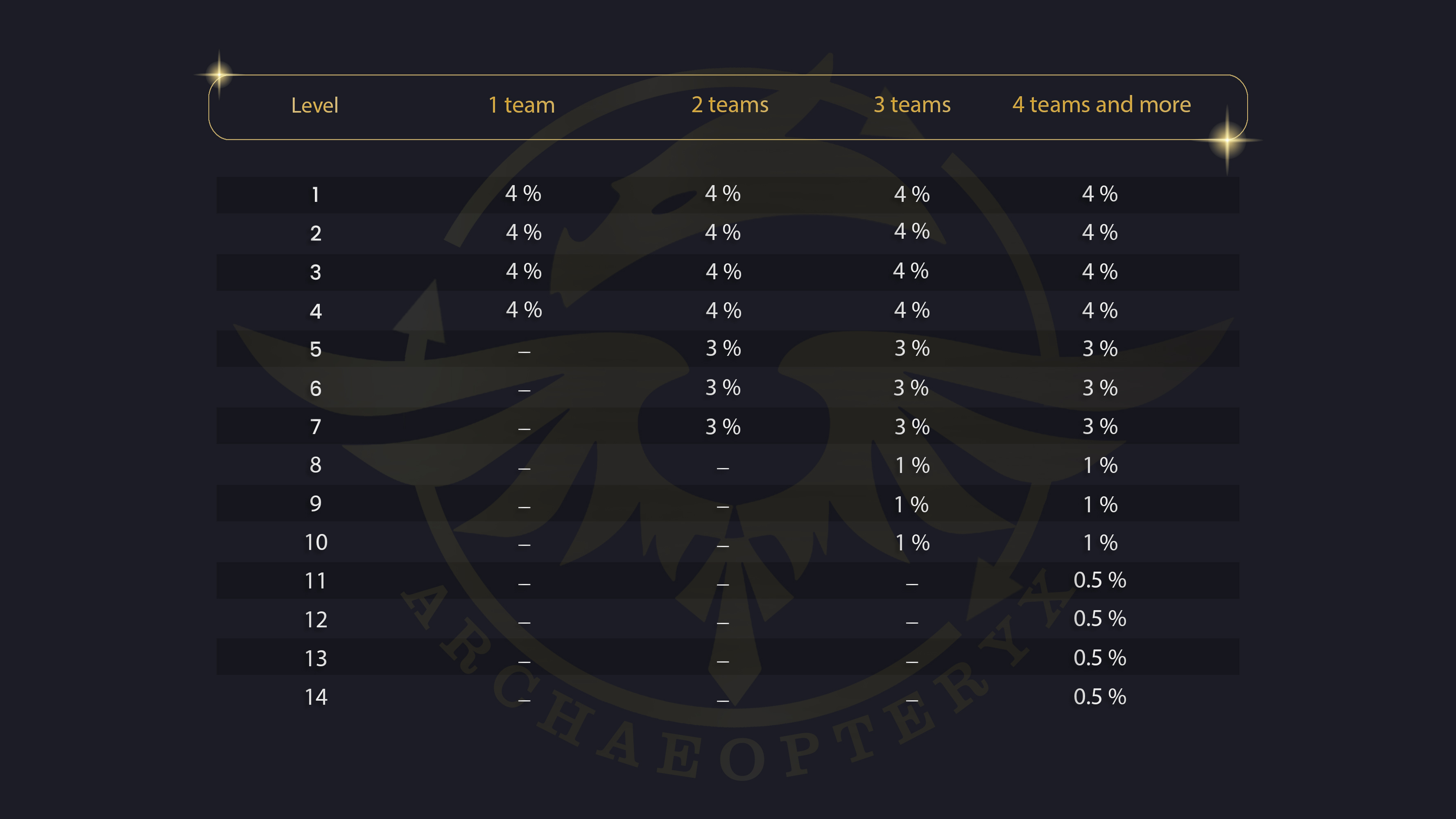Image resolution: width=1456 pixels, height=819 pixels.
Task: Select level number 10 in the Level column
Action: [x=316, y=543]
